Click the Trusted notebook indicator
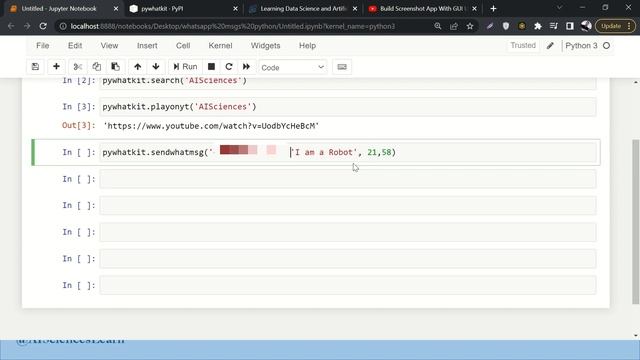Screen dimensions: 640x360 click(x=523, y=46)
